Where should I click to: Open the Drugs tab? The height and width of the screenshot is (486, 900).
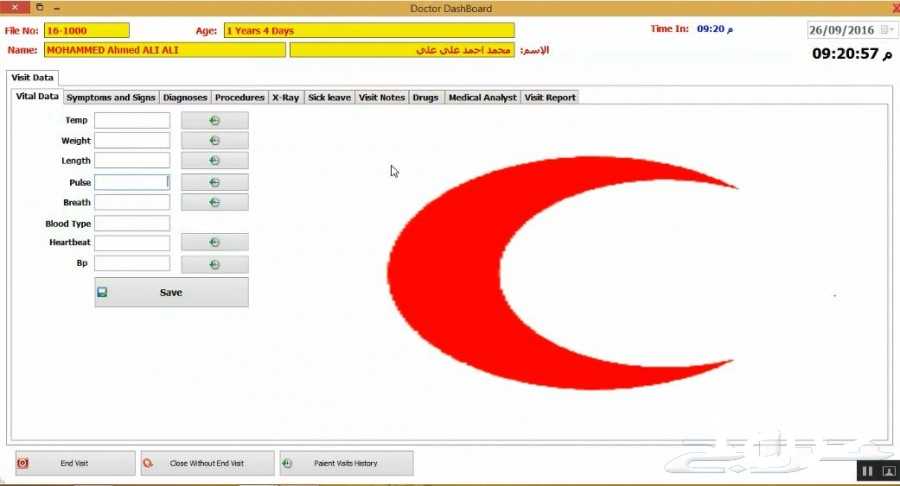pos(425,98)
